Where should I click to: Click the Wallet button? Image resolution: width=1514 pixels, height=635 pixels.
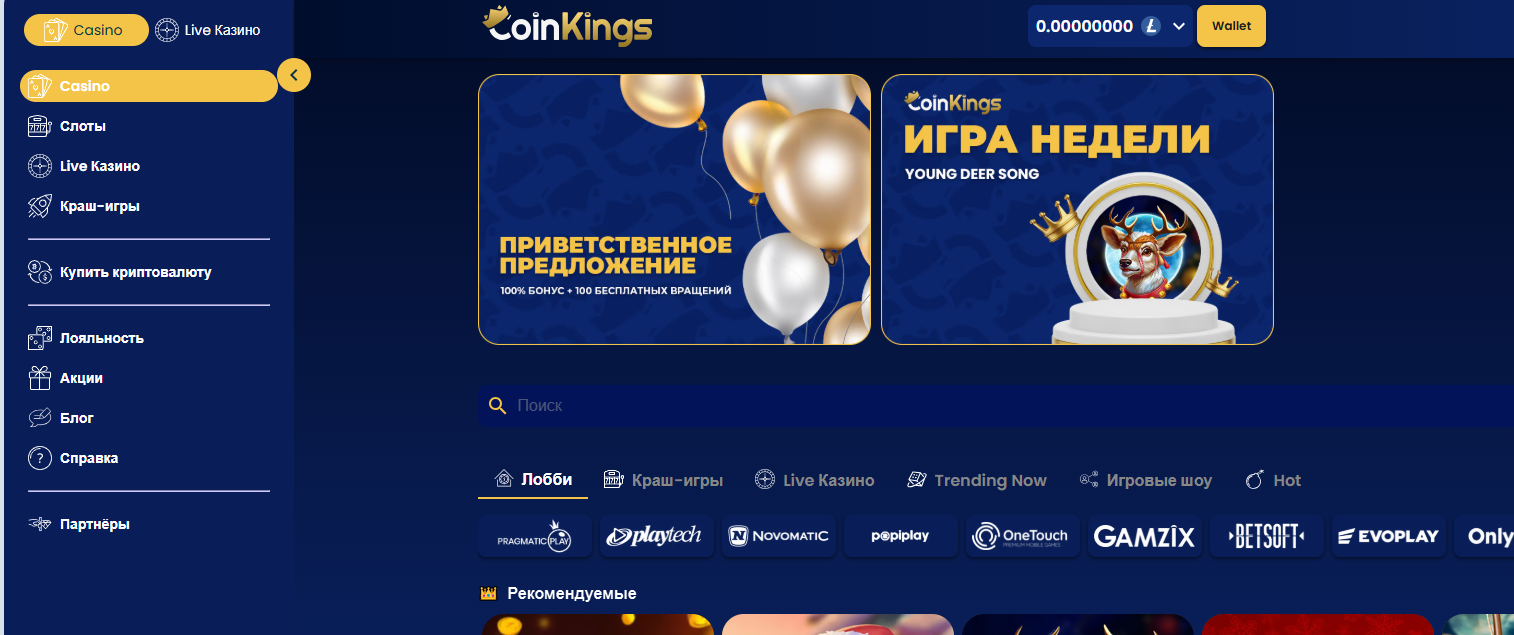1231,26
